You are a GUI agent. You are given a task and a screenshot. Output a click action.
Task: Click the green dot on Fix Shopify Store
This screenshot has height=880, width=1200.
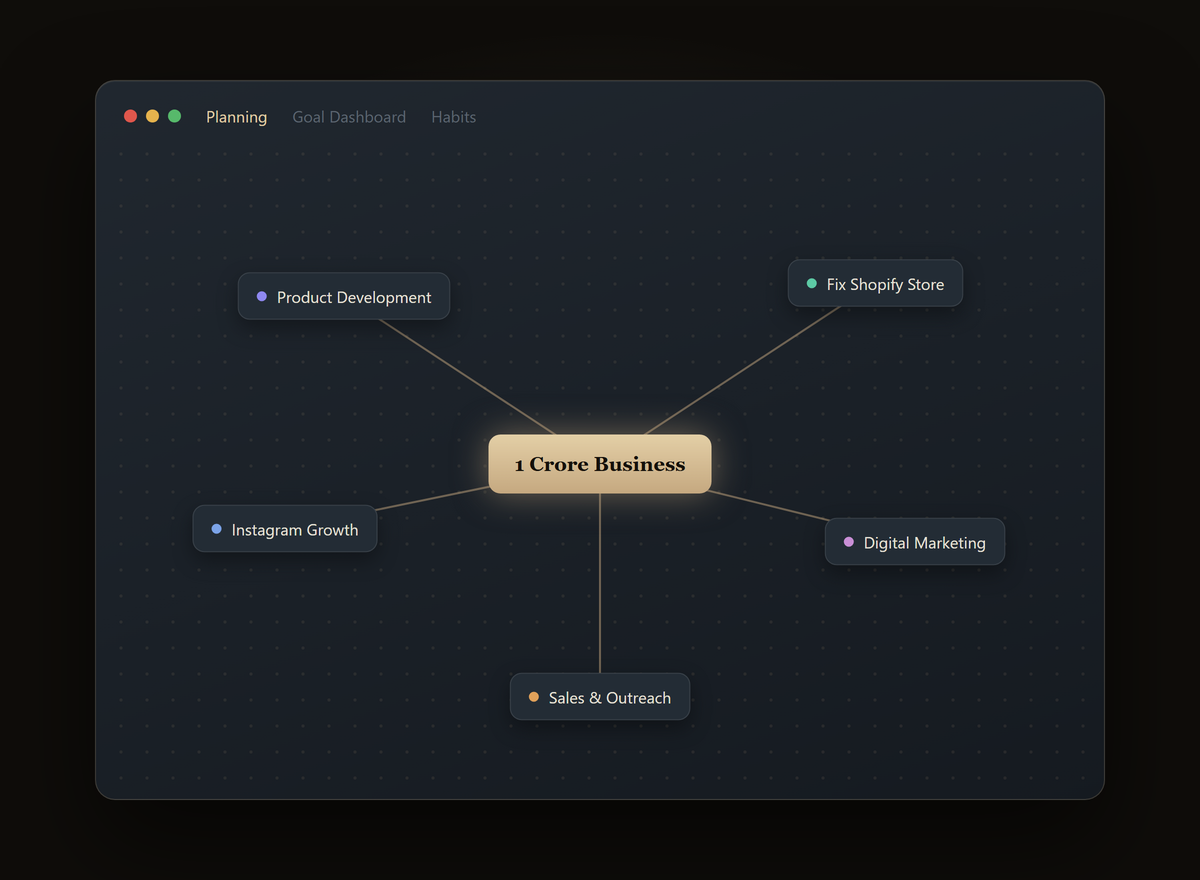812,284
